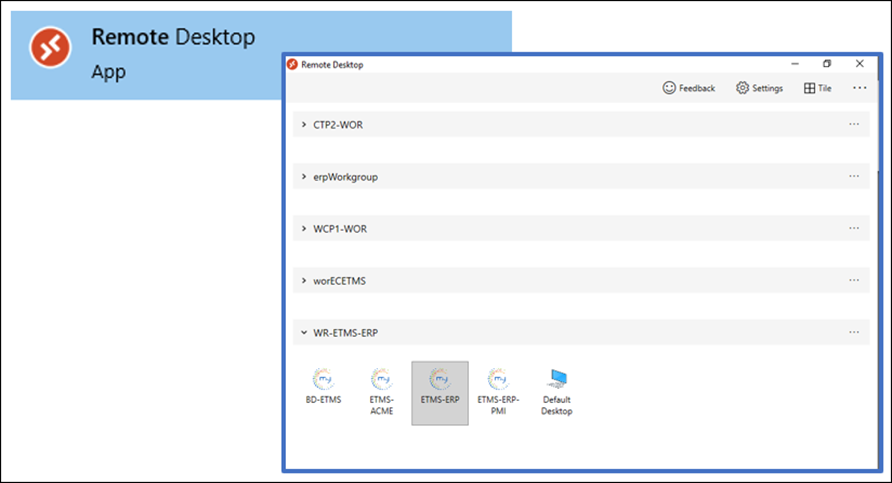Collapse the WR-ETMS-ERP workspace group
Screen dimensions: 892x483
pyautogui.click(x=304, y=333)
